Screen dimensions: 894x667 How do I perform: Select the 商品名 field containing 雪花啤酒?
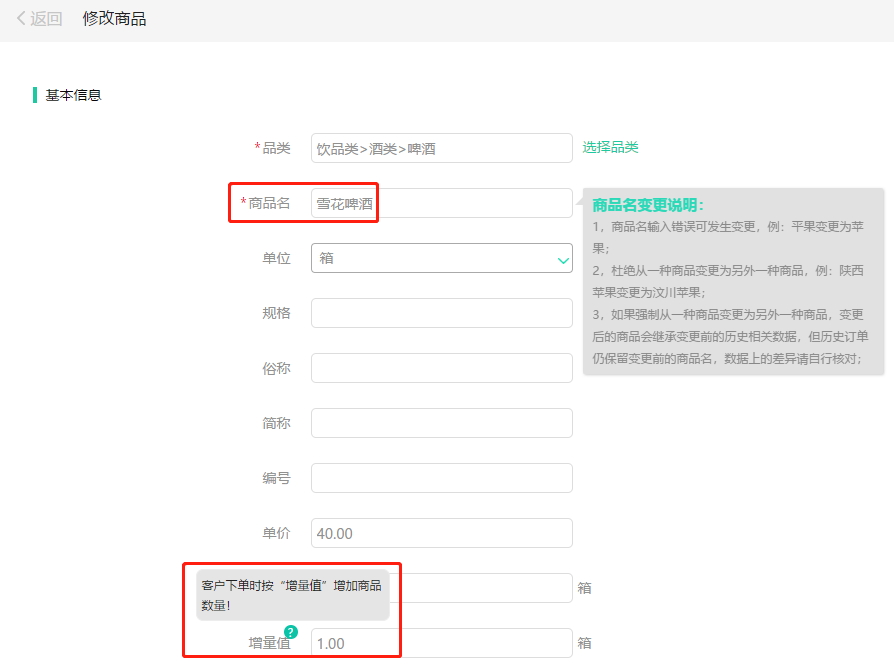[440, 203]
